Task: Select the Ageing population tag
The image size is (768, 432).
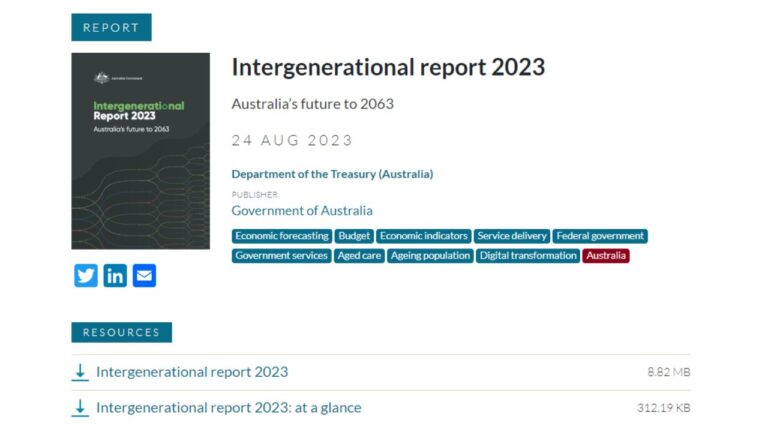Action: (430, 256)
